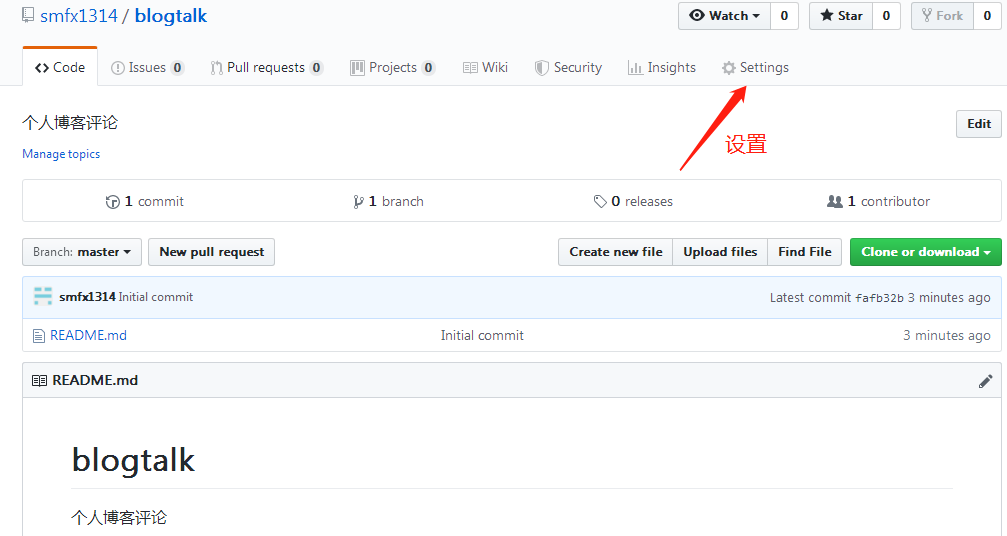Click the stargazers count next to Star
Viewport: 1007px width, 536px height.
(x=886, y=15)
